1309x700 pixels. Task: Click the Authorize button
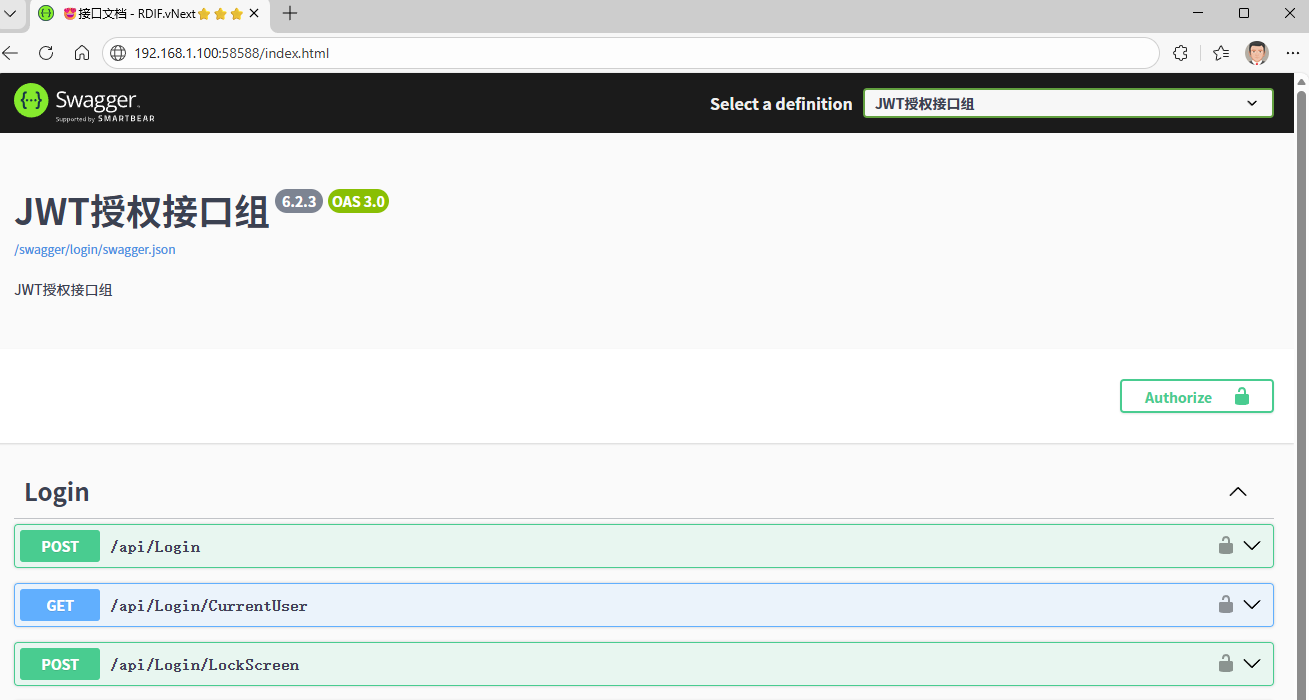click(x=1196, y=397)
